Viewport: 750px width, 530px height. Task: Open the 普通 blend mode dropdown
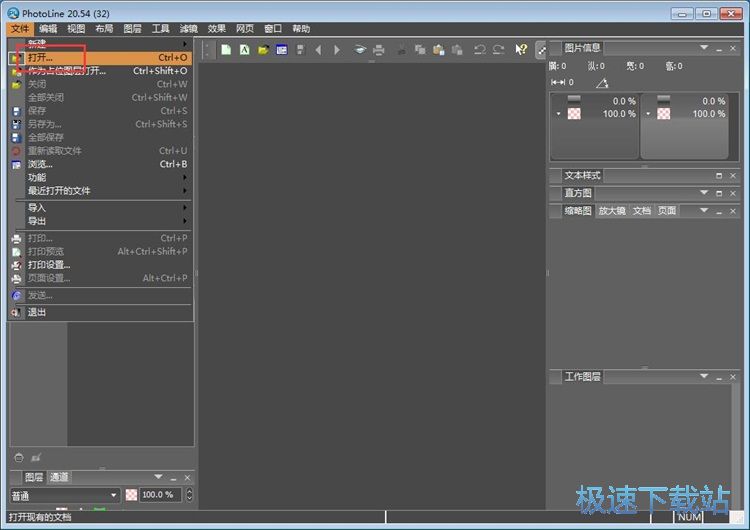tap(64, 495)
